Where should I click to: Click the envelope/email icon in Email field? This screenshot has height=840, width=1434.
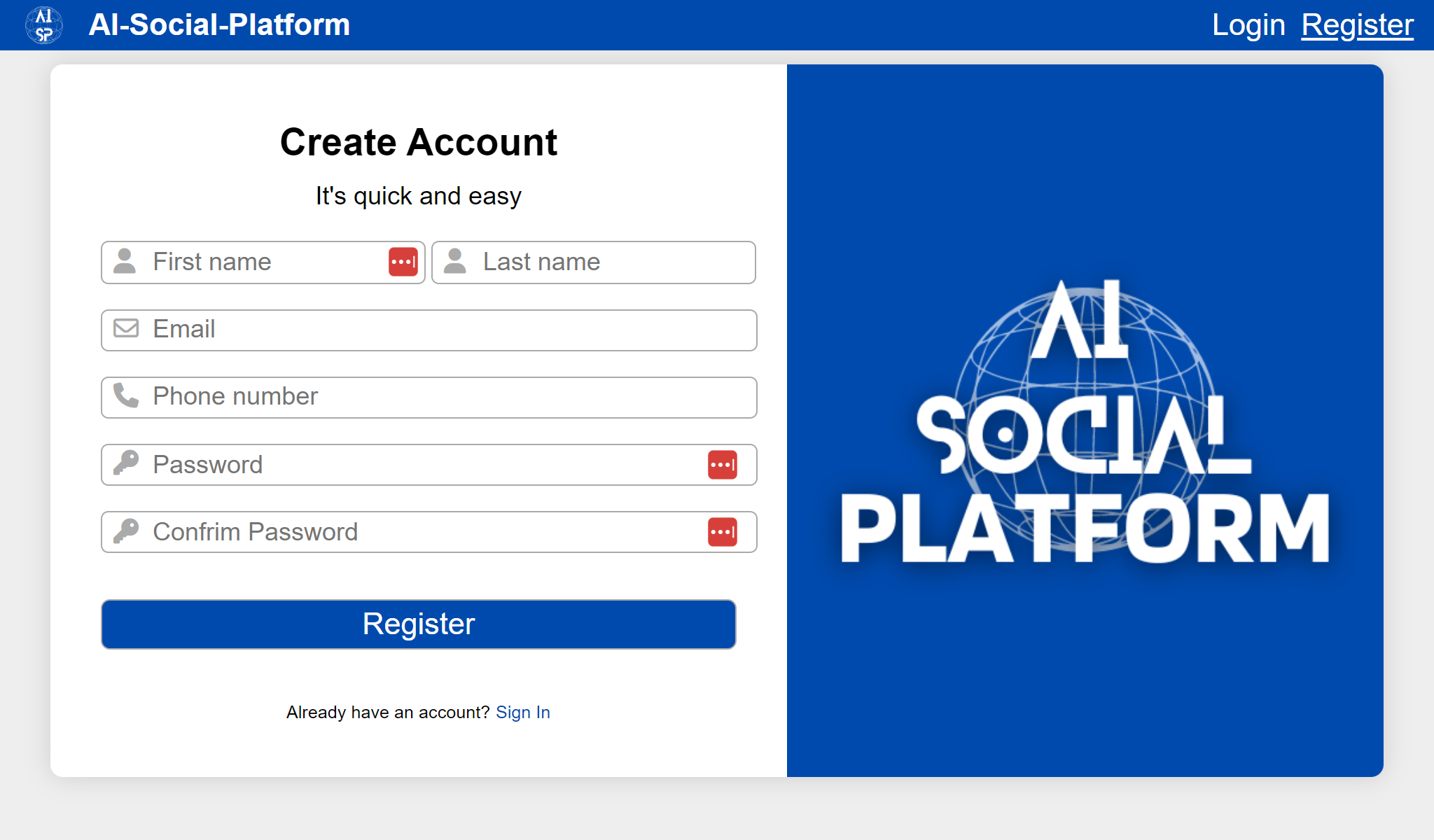point(127,329)
